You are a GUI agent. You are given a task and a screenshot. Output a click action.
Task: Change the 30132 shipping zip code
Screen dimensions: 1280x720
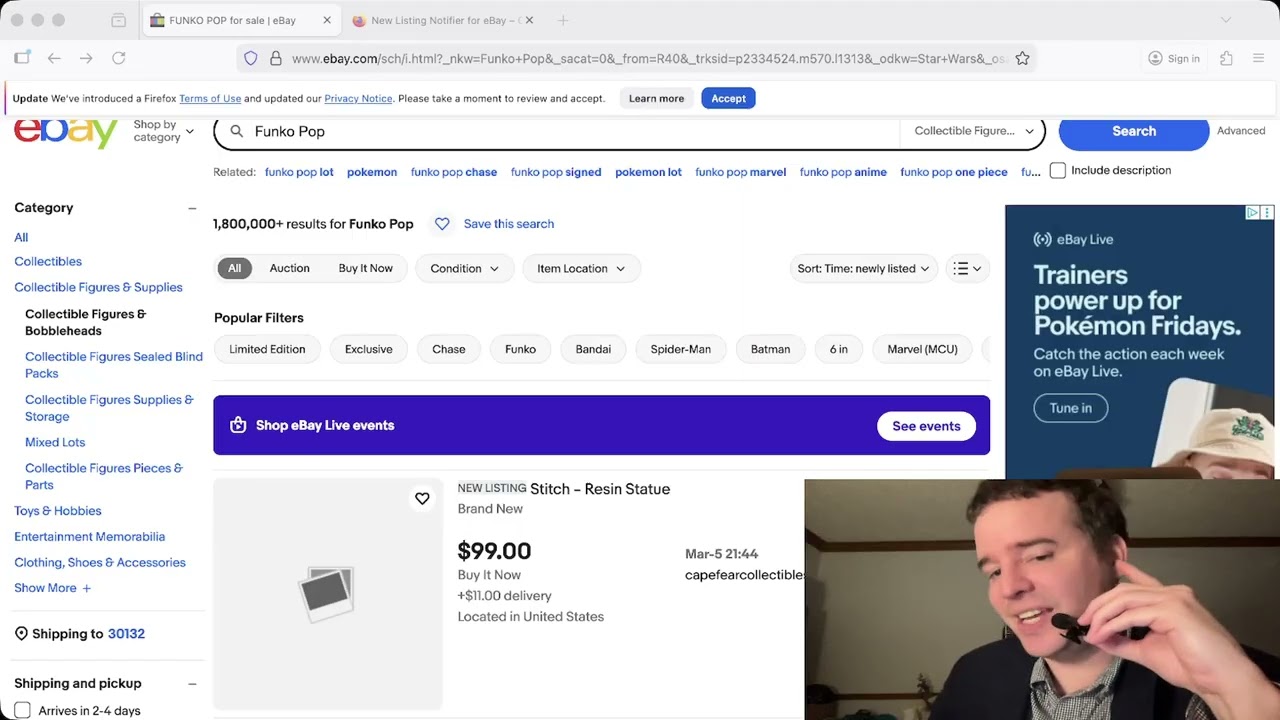point(126,634)
